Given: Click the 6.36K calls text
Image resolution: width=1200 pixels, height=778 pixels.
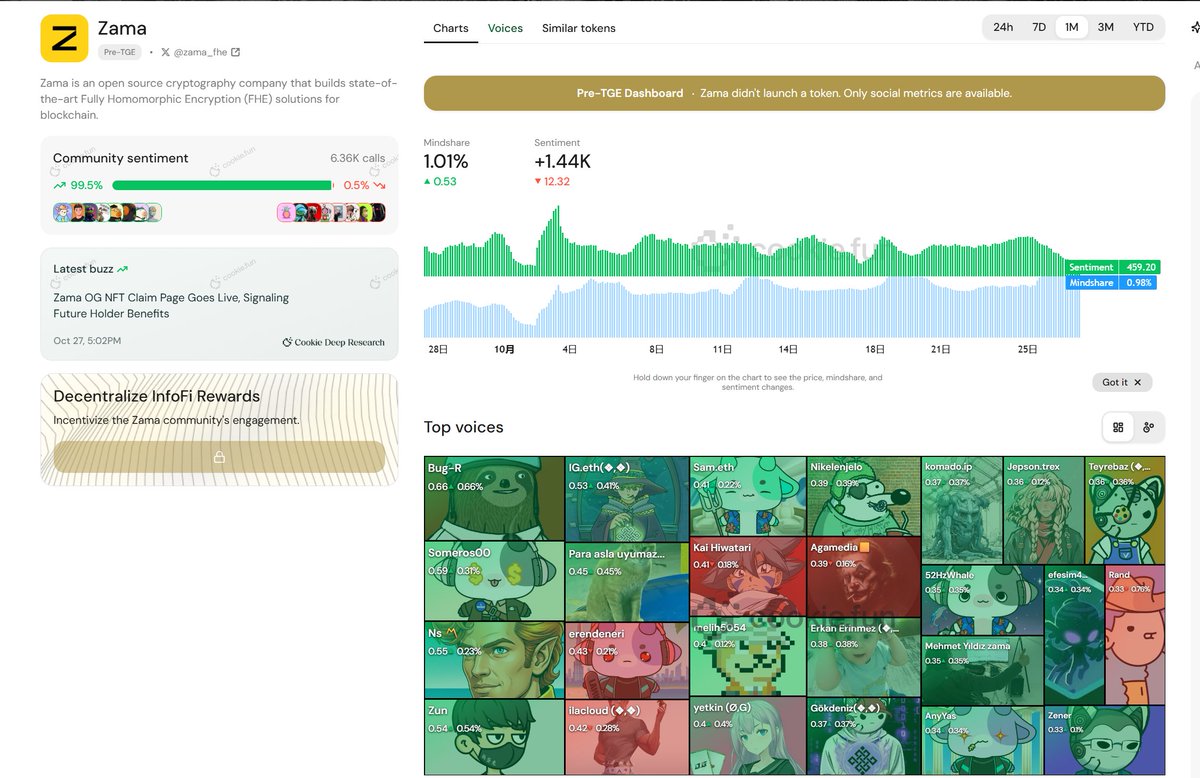Looking at the screenshot, I should 358,158.
